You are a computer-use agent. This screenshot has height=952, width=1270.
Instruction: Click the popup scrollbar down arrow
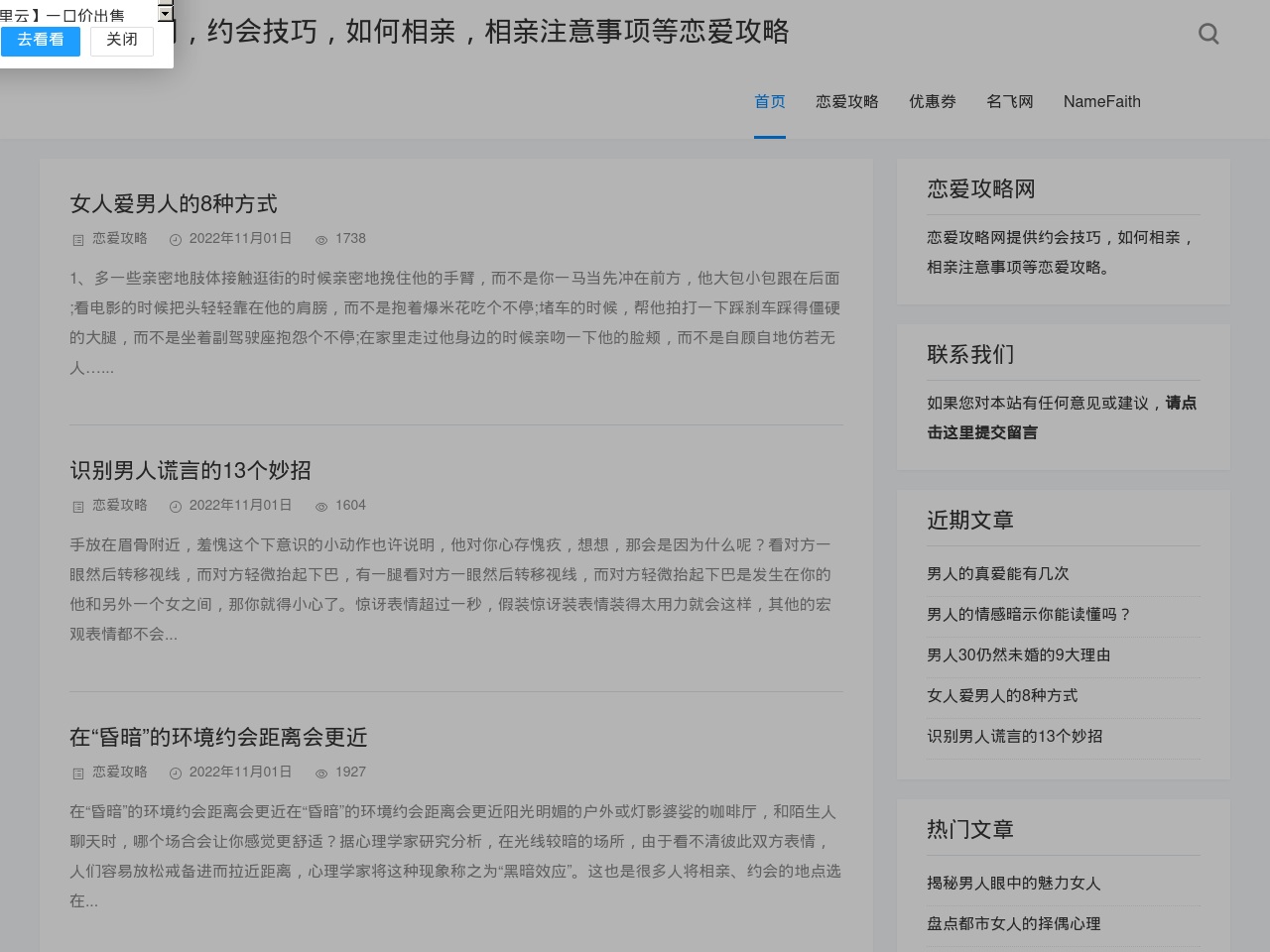pyautogui.click(x=166, y=15)
